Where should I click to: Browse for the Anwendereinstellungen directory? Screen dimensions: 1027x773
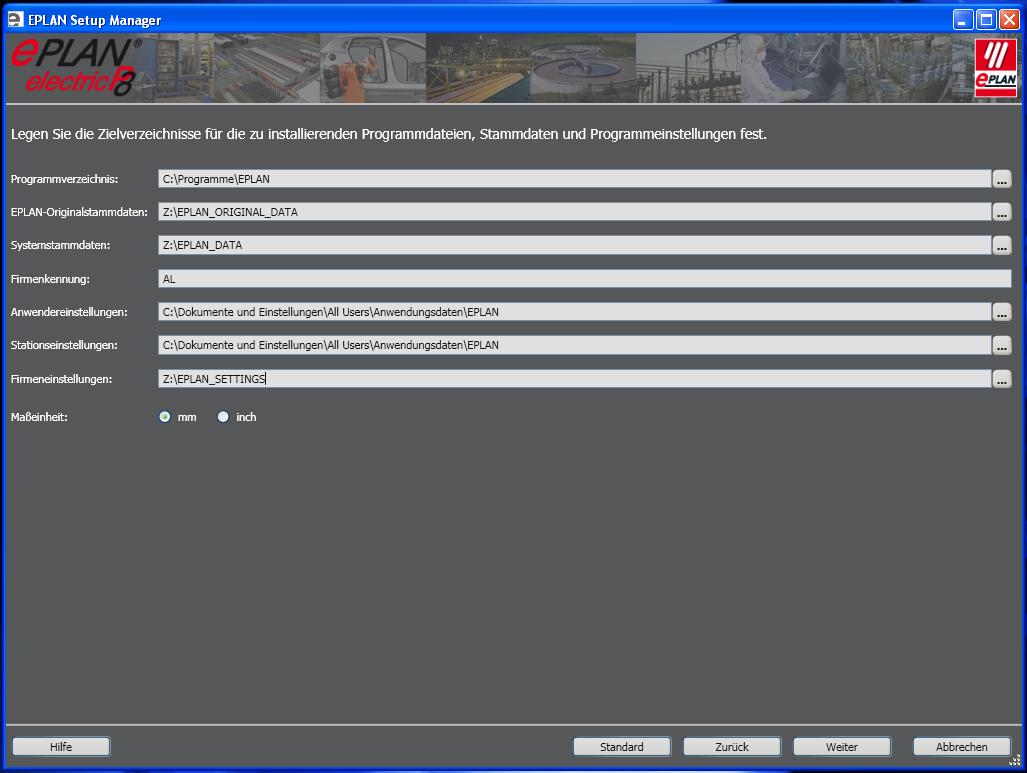(1001, 312)
